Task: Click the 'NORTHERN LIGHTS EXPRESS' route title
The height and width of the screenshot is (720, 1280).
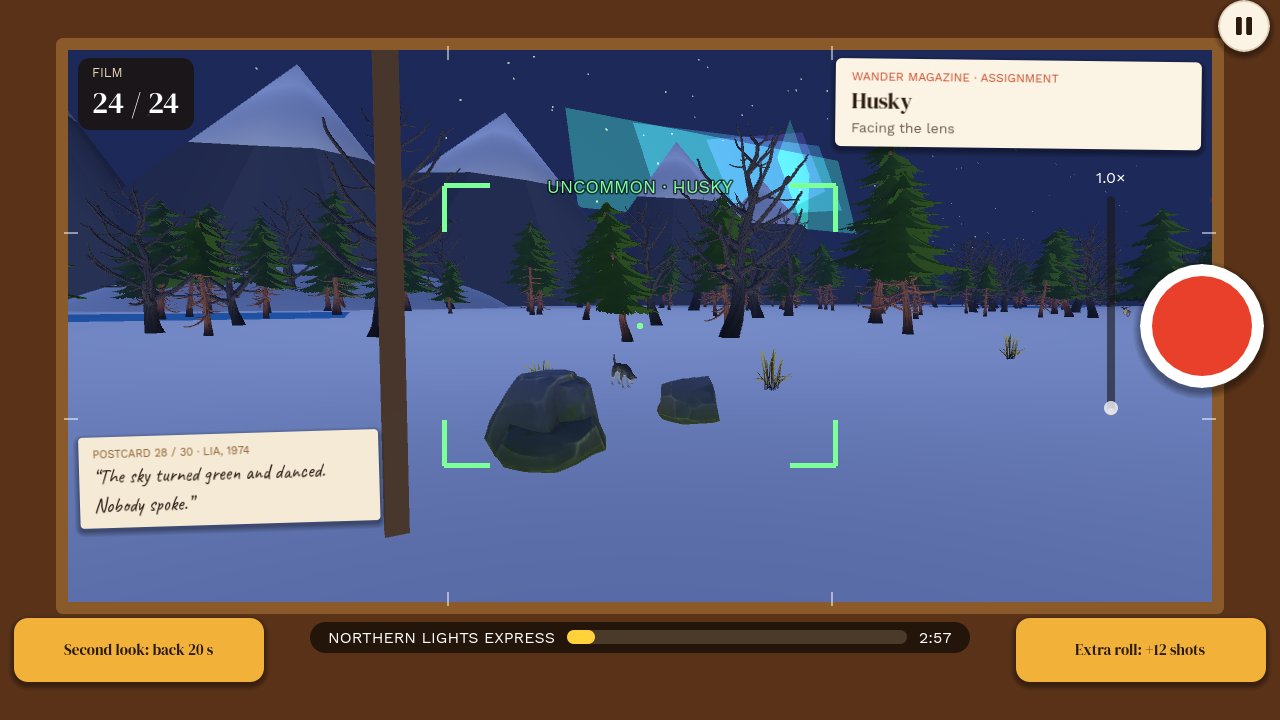Action: tap(441, 637)
